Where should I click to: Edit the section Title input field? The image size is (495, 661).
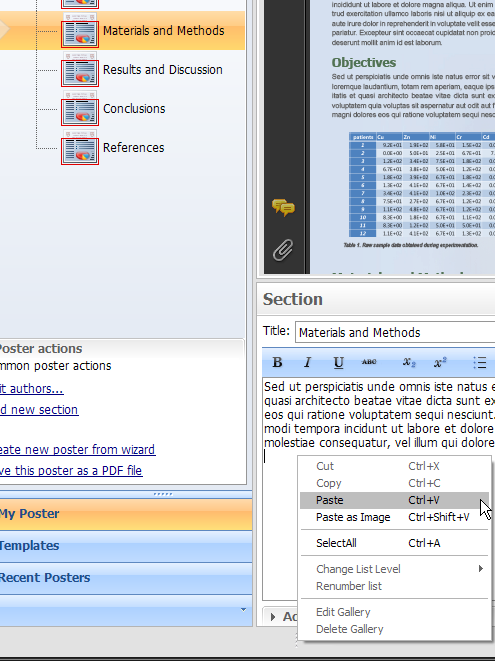395,333
